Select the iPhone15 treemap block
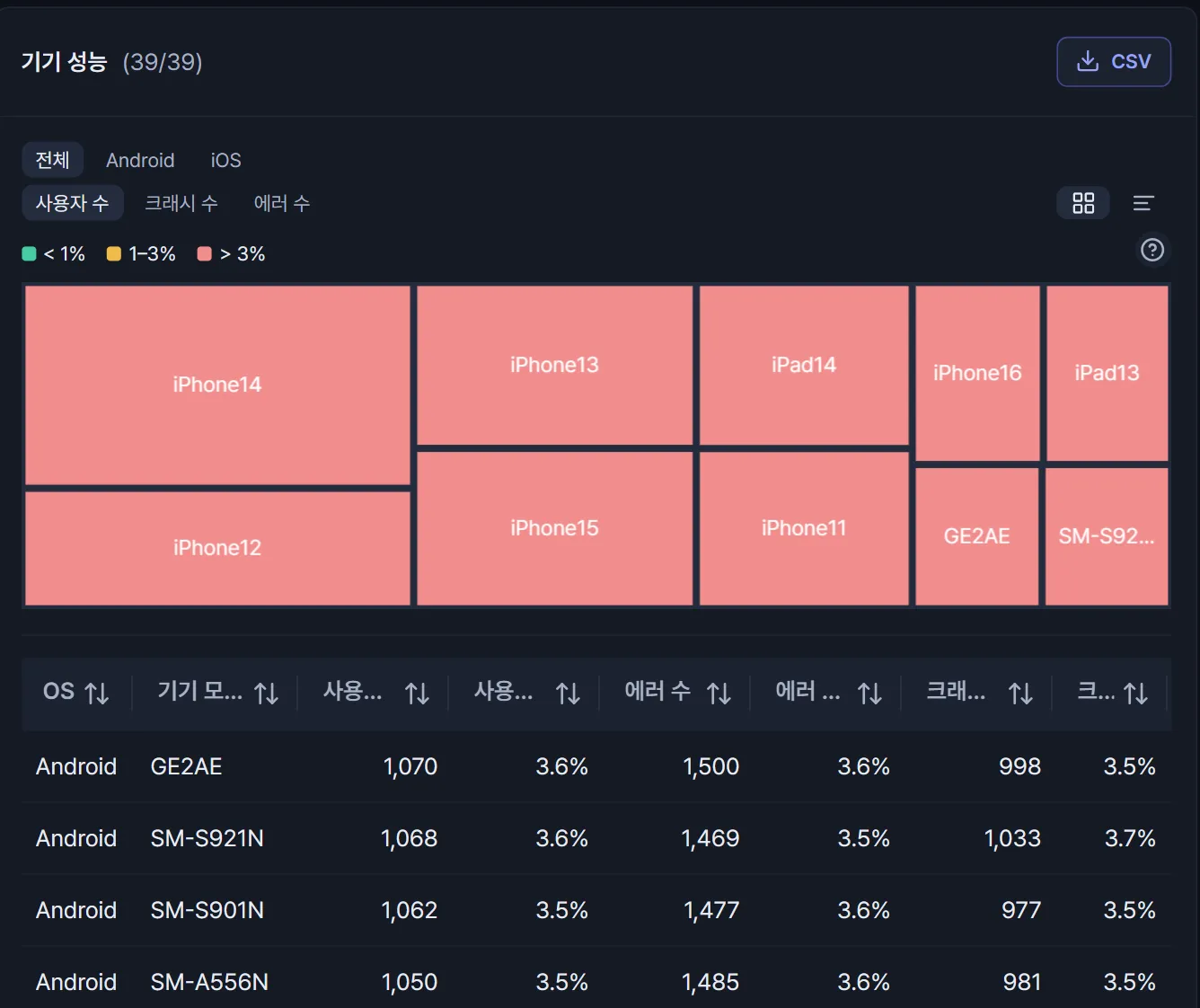Image resolution: width=1200 pixels, height=1008 pixels. click(554, 528)
